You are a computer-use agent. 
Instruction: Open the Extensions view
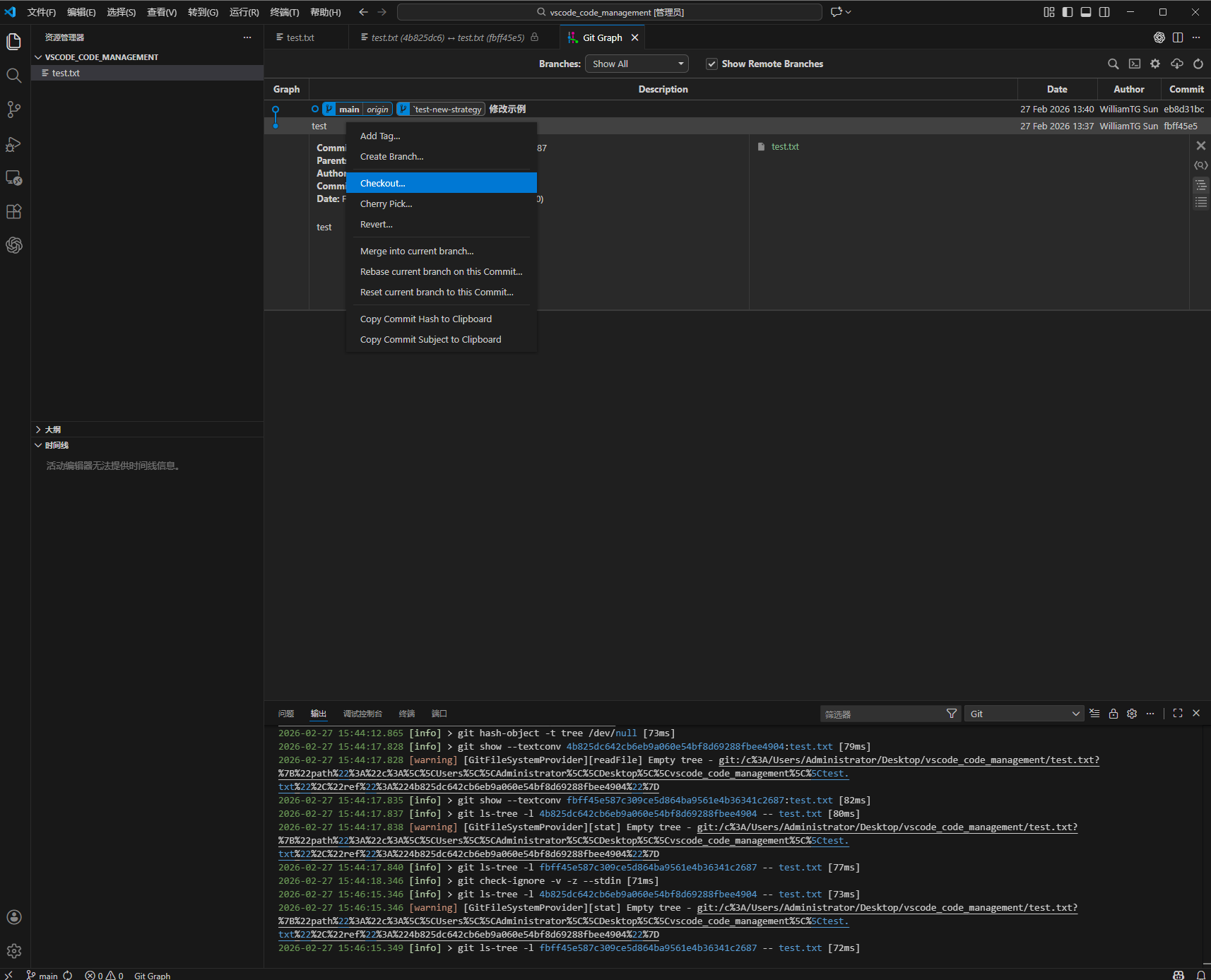click(14, 211)
